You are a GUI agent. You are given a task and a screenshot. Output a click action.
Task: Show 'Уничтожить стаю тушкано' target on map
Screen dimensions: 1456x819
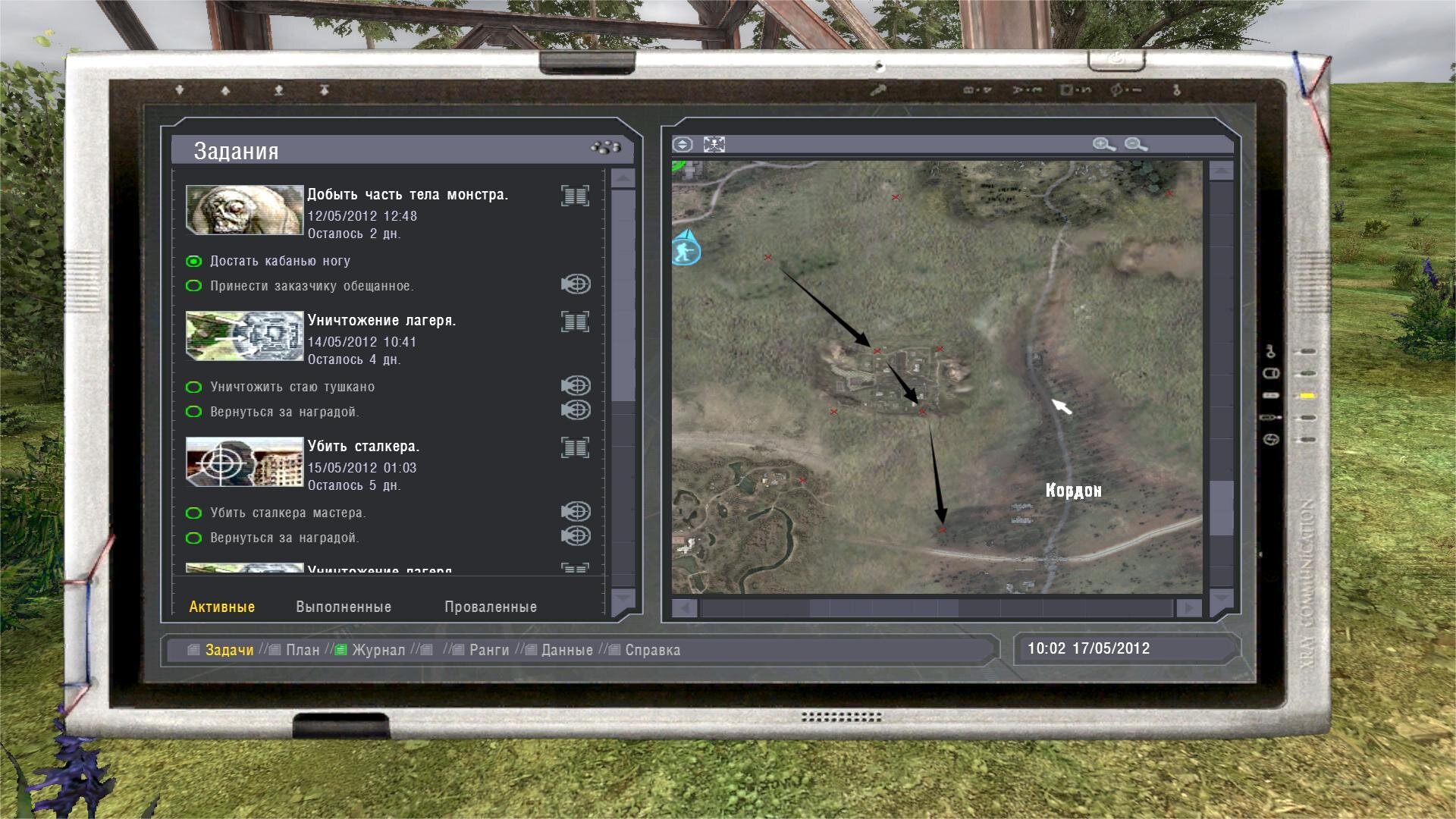(x=576, y=386)
